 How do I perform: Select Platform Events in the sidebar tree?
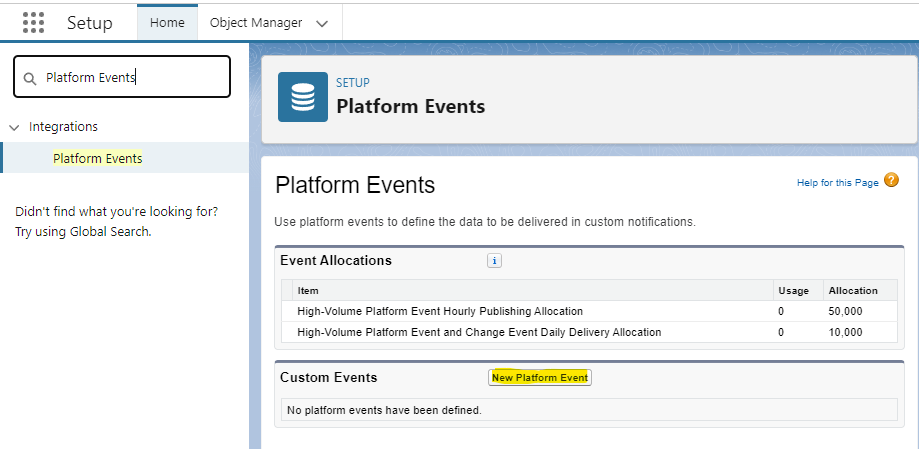coord(97,158)
